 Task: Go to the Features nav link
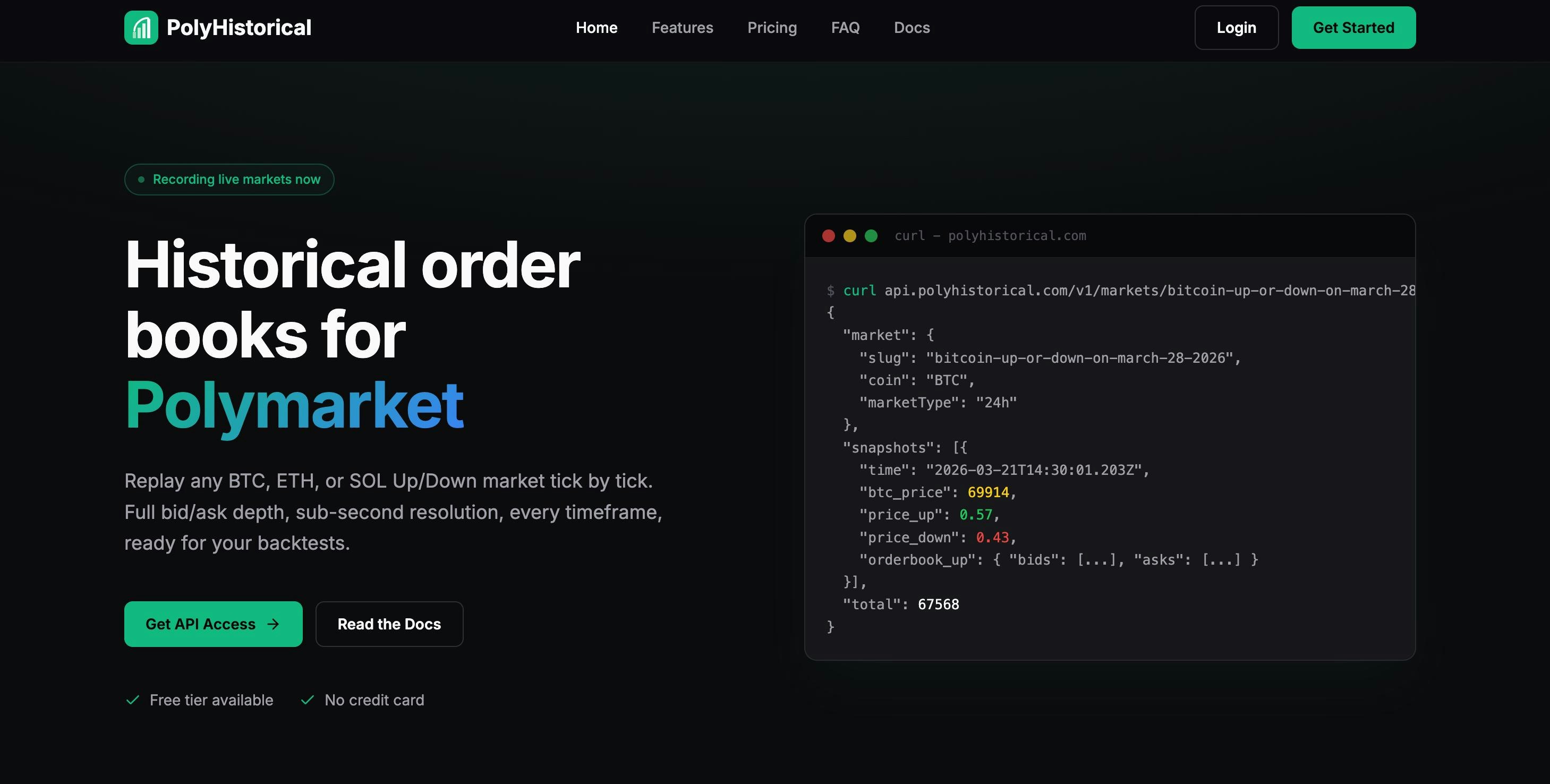(682, 28)
